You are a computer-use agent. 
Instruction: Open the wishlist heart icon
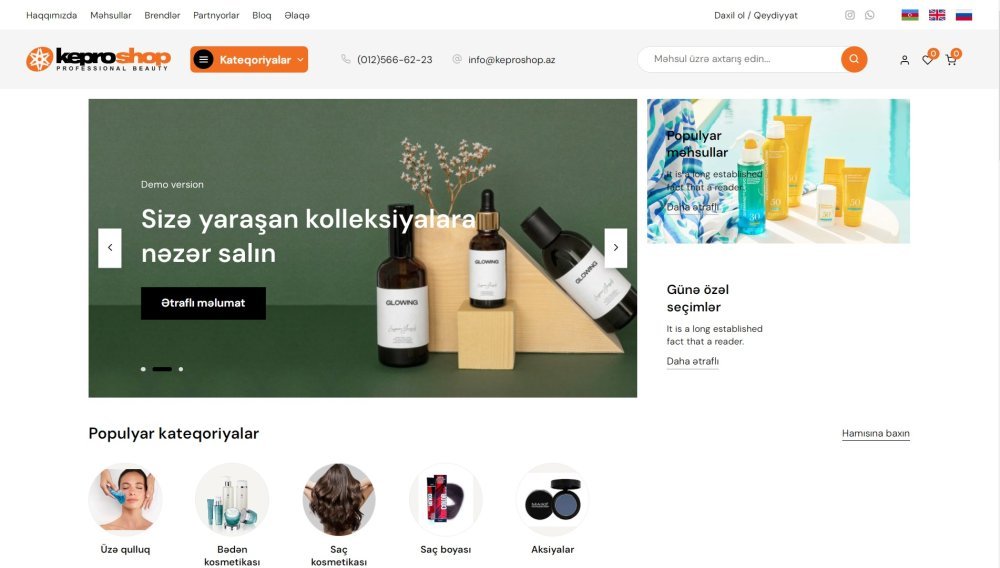(x=927, y=60)
